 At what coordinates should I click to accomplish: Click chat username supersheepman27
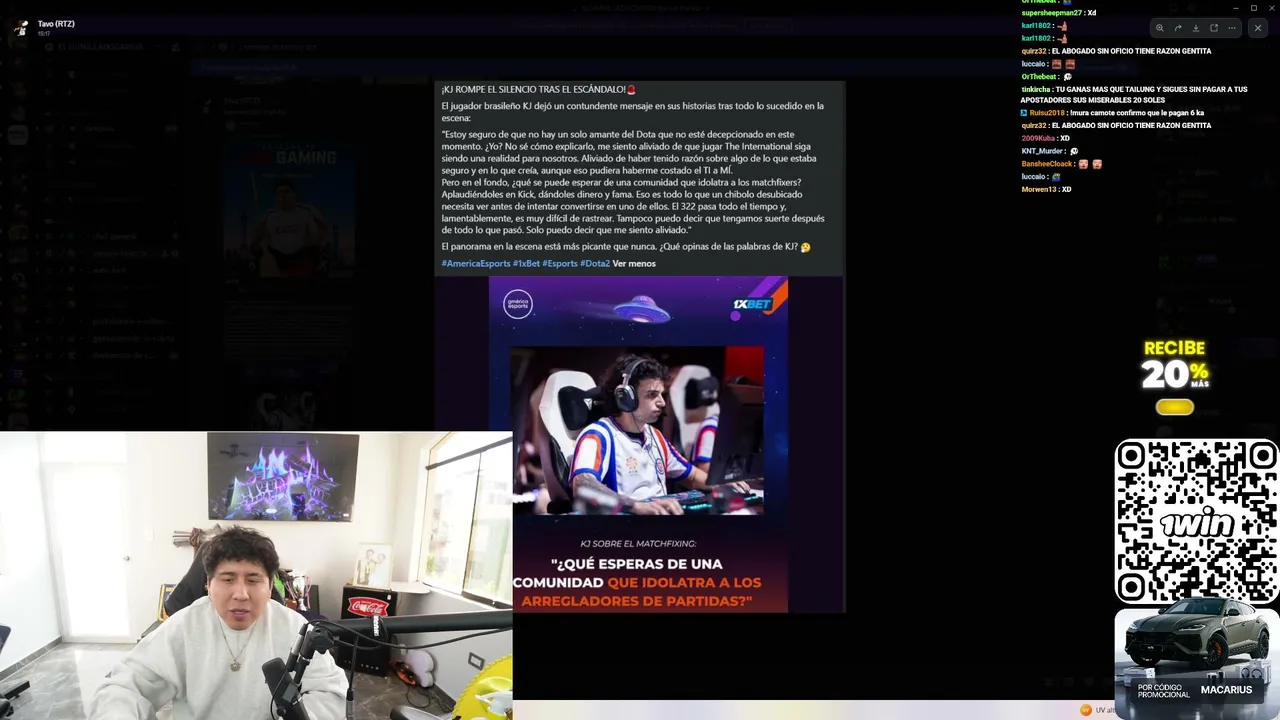1052,13
